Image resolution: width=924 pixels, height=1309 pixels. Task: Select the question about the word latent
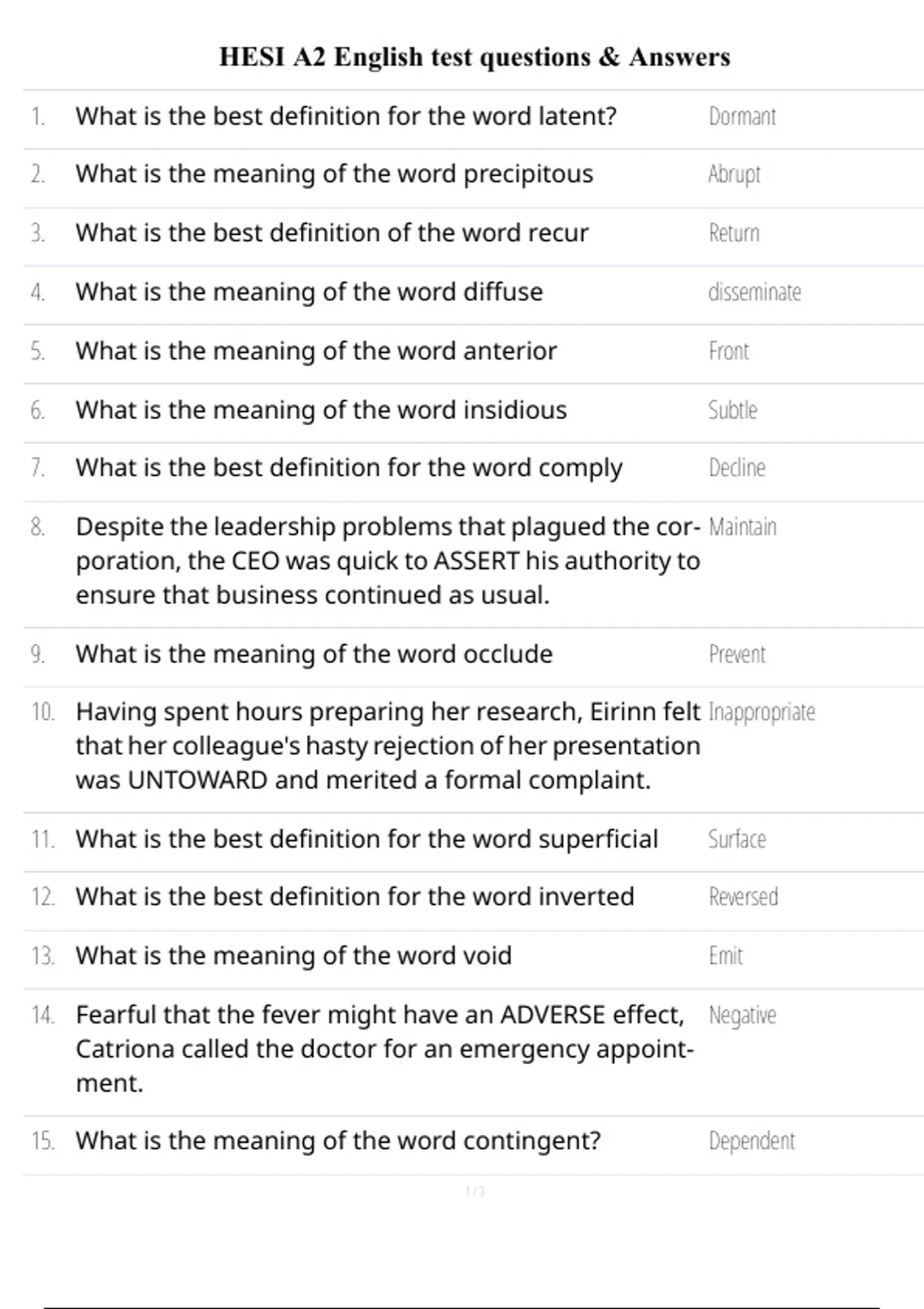(346, 116)
